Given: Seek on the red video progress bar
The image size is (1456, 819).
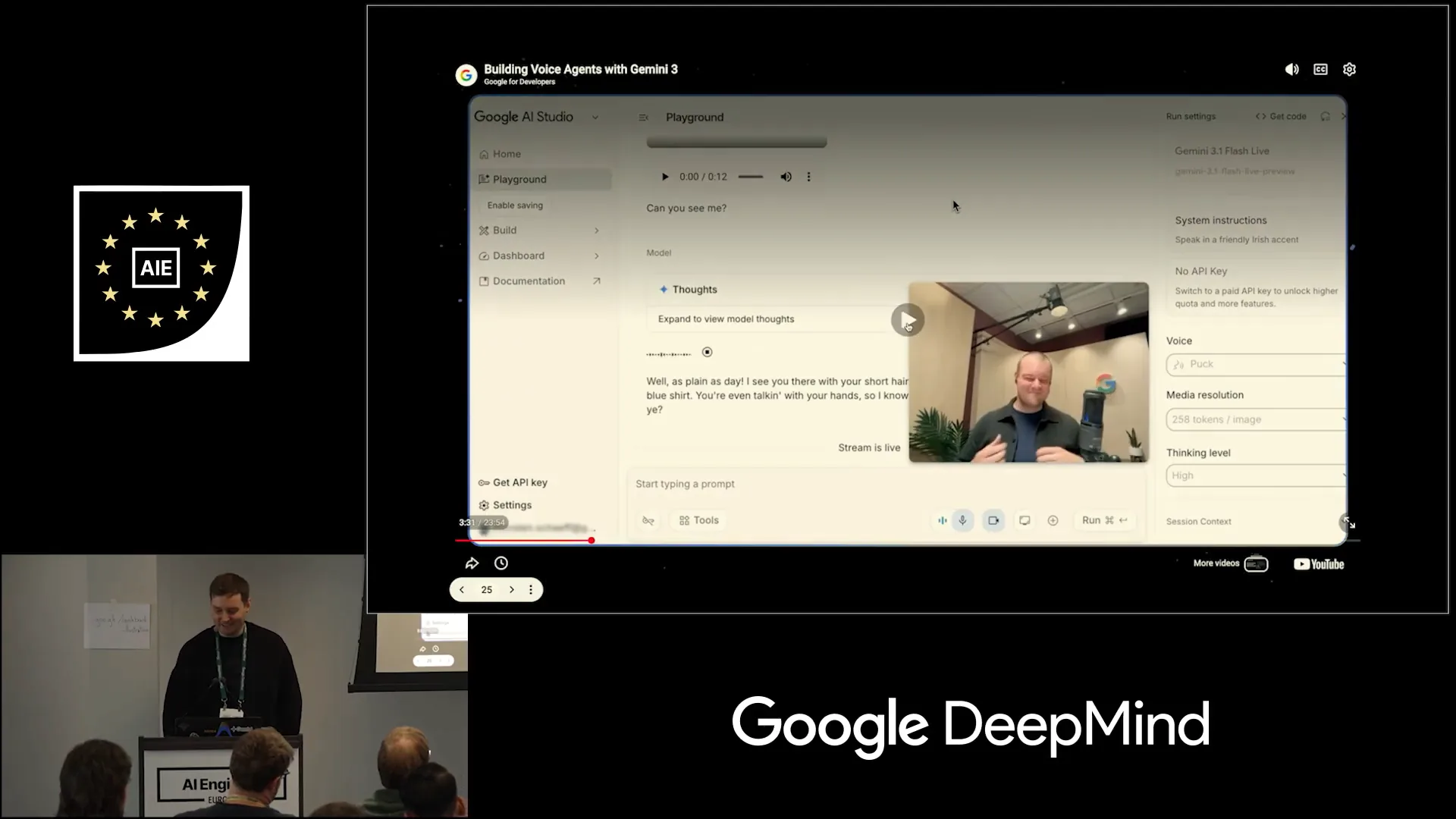Looking at the screenshot, I should pyautogui.click(x=907, y=541).
